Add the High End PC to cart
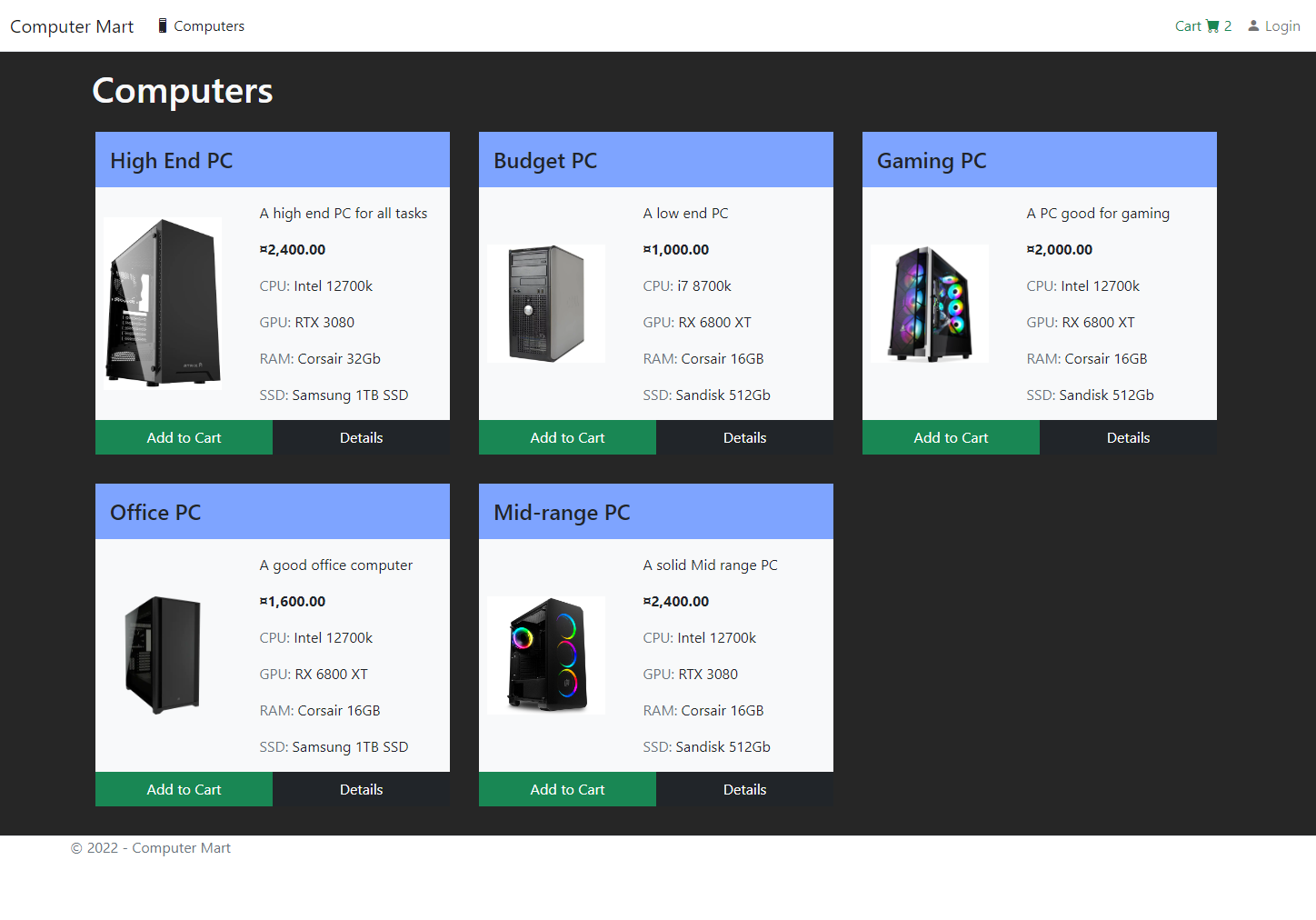 184,437
